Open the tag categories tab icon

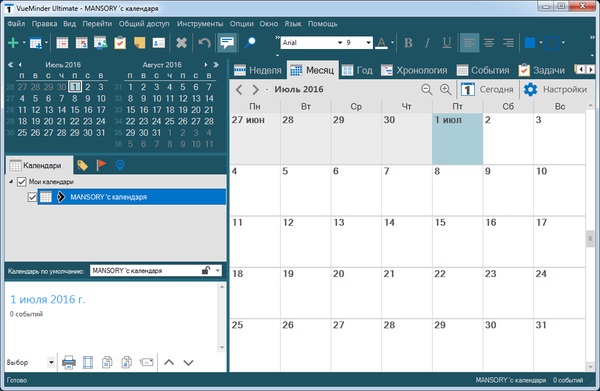82,165
